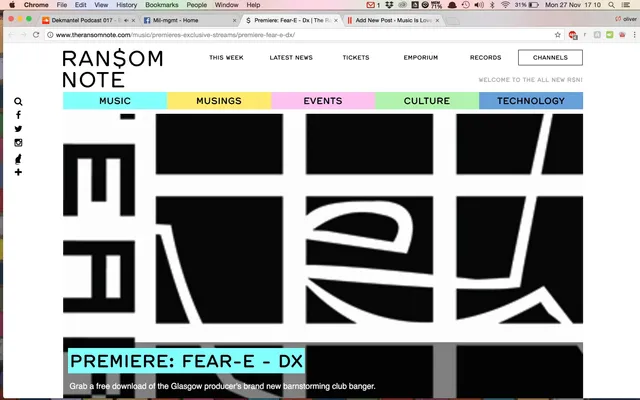Click 'Grab a free download' caption text
This screenshot has width=640, height=400.
tap(222, 386)
